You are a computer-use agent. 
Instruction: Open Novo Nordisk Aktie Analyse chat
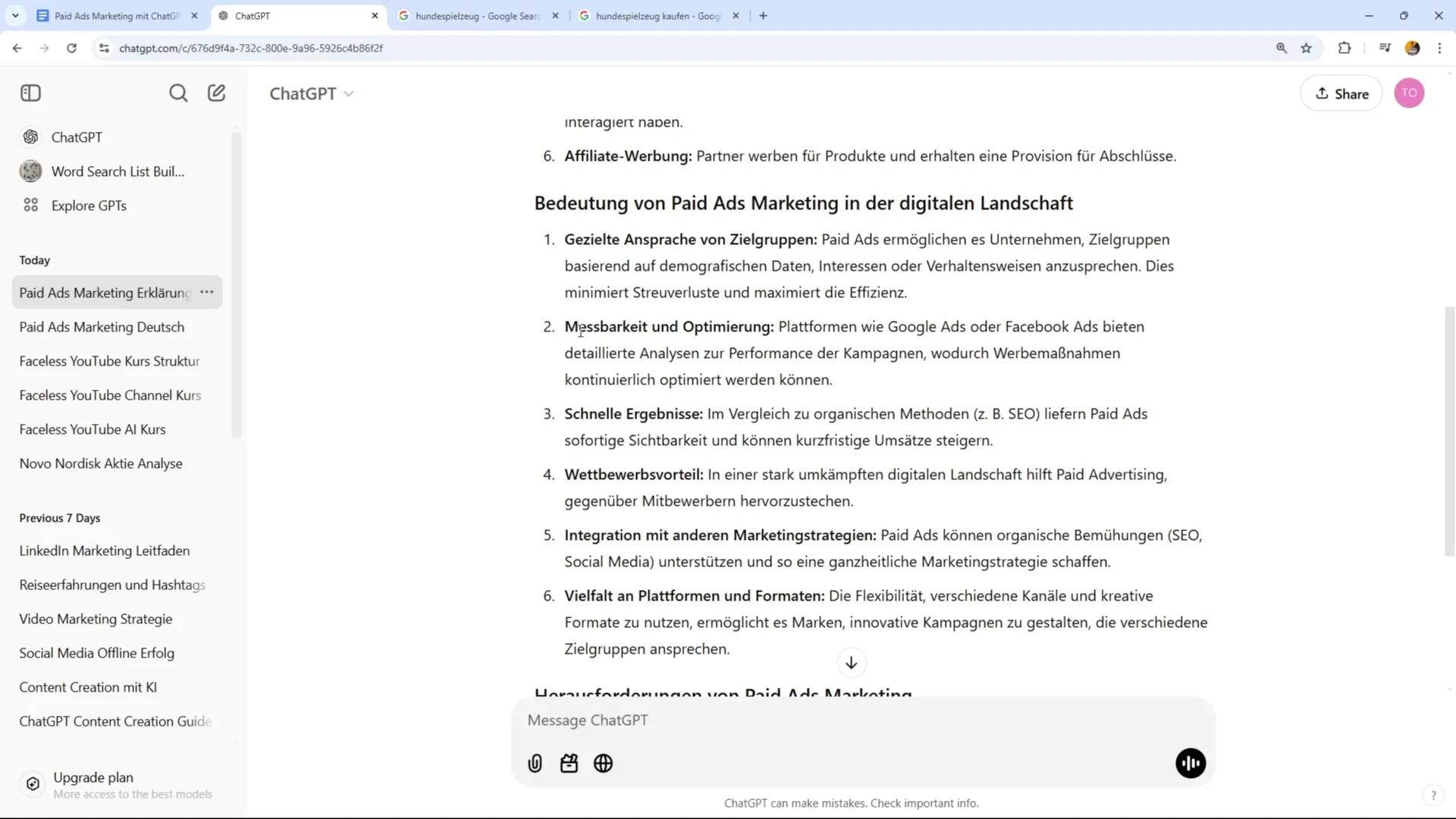117,463
